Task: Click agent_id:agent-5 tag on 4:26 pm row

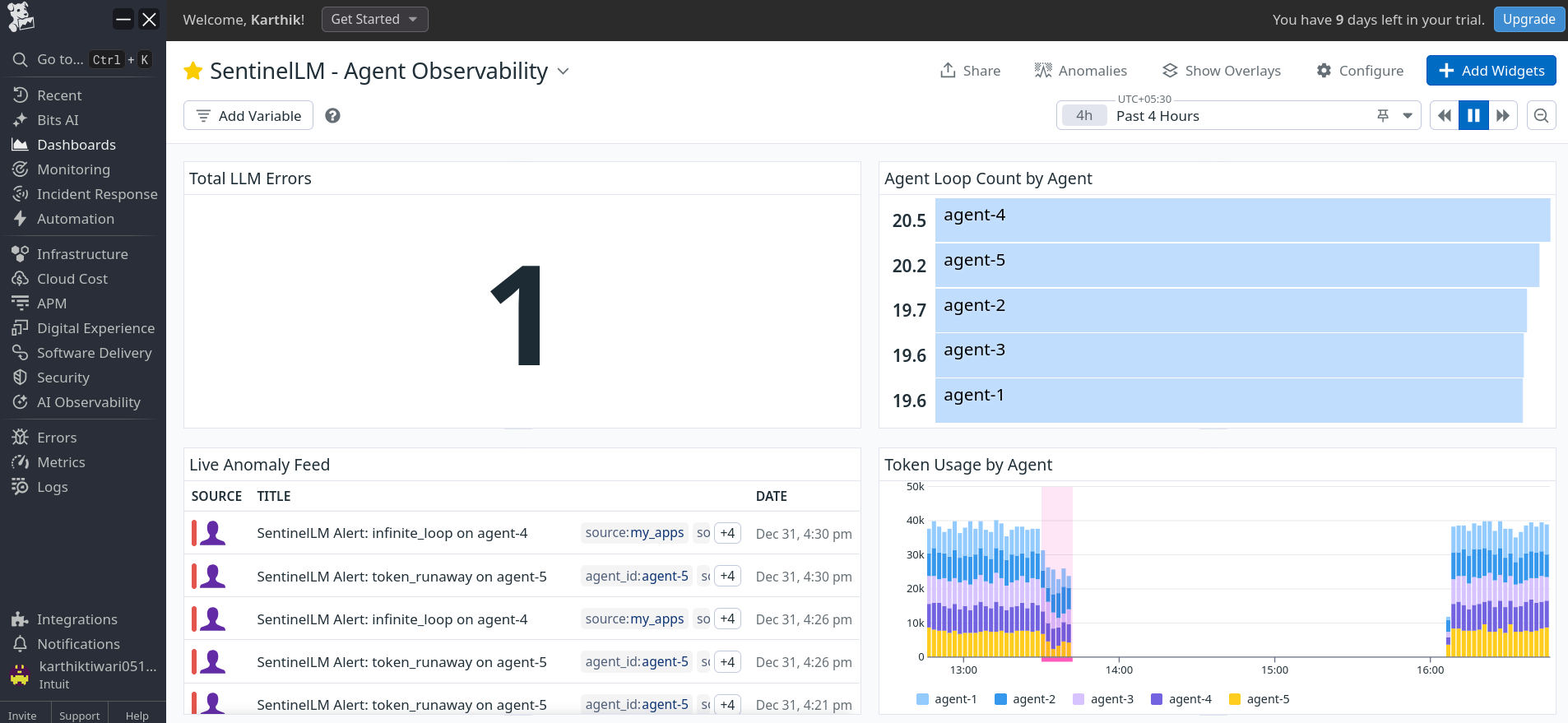Action: pos(637,661)
